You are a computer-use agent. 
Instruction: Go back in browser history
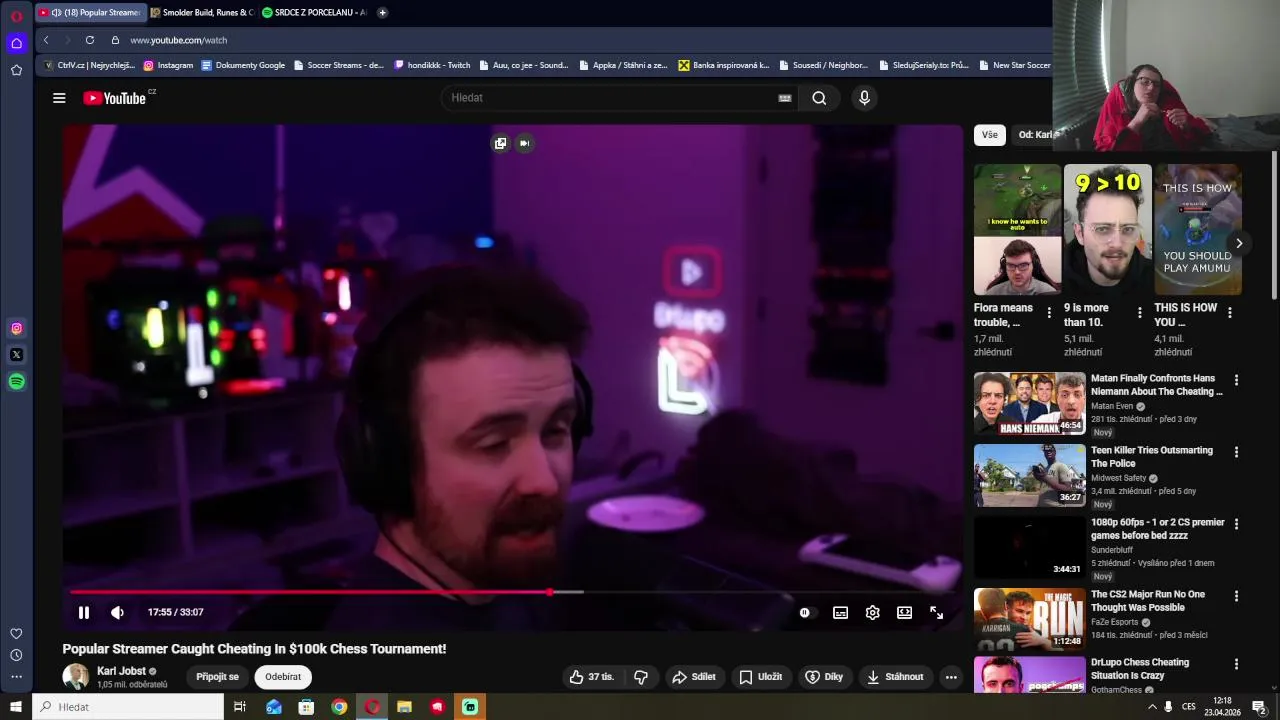[x=46, y=40]
